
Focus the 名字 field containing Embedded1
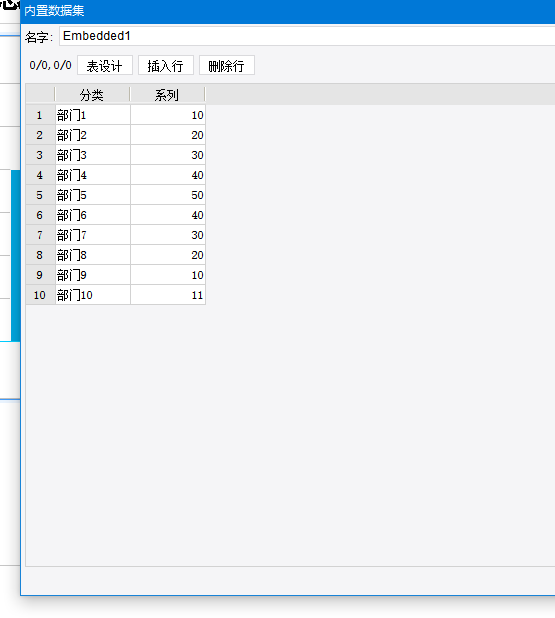pos(307,36)
